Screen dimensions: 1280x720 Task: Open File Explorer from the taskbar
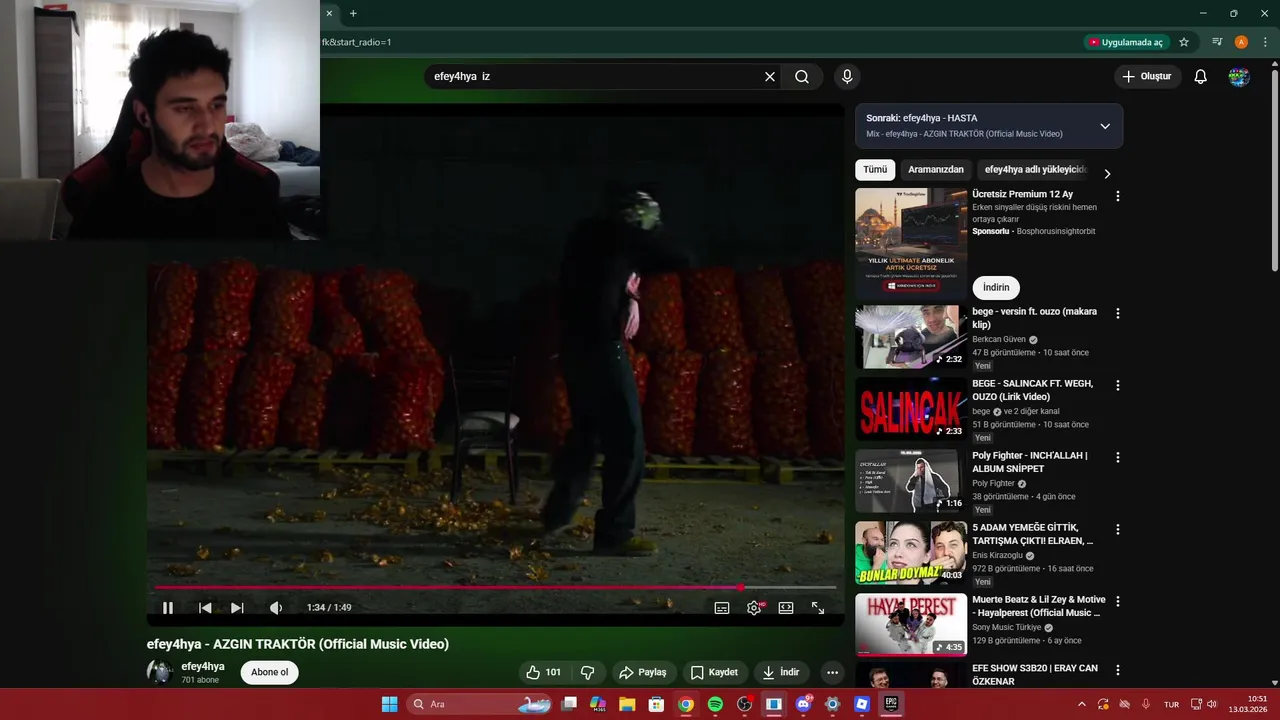click(x=627, y=704)
